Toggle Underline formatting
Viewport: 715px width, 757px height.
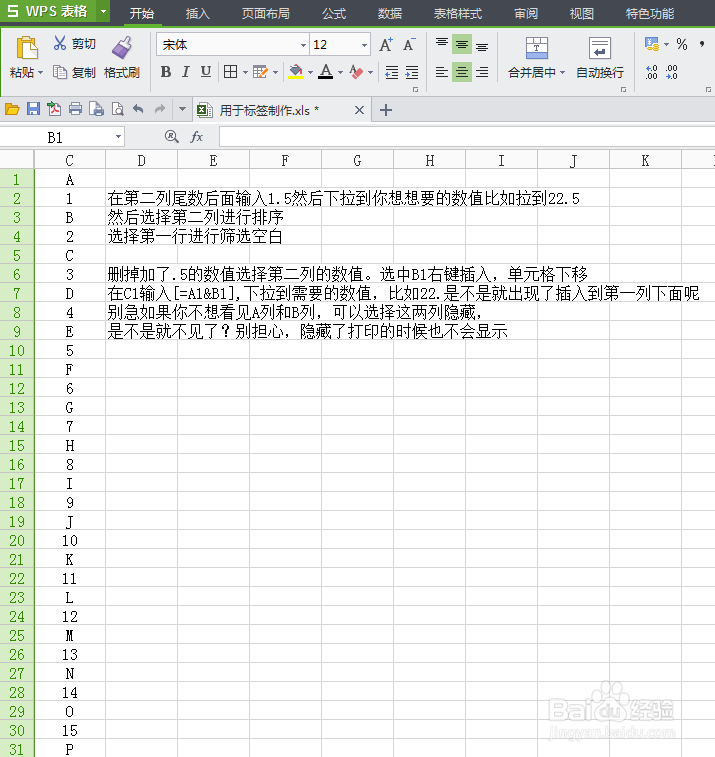click(x=206, y=72)
